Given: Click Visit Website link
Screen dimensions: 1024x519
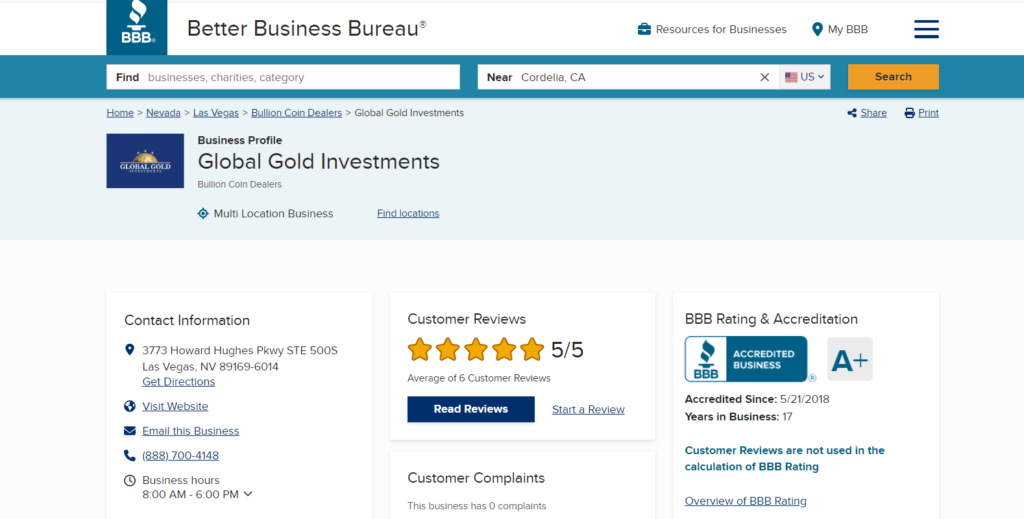Looking at the screenshot, I should [x=175, y=406].
